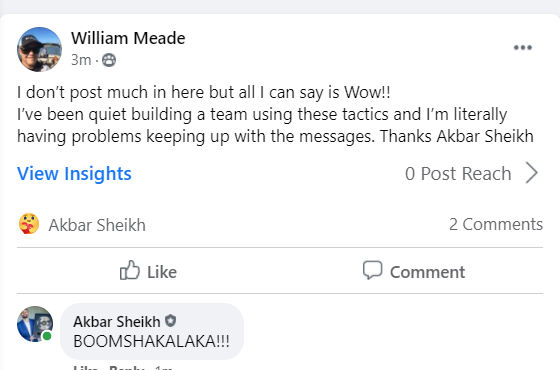
Task: Click the green online status dot
Action: (x=47, y=336)
